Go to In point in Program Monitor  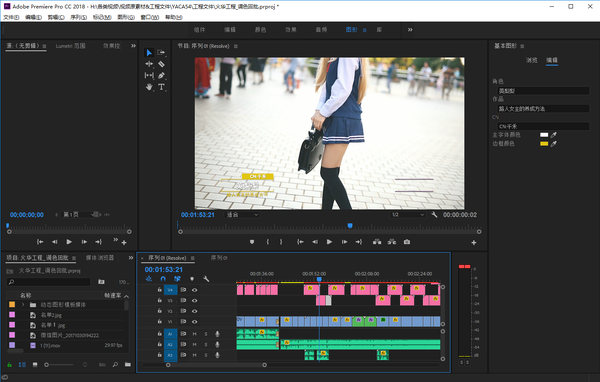[x=300, y=242]
